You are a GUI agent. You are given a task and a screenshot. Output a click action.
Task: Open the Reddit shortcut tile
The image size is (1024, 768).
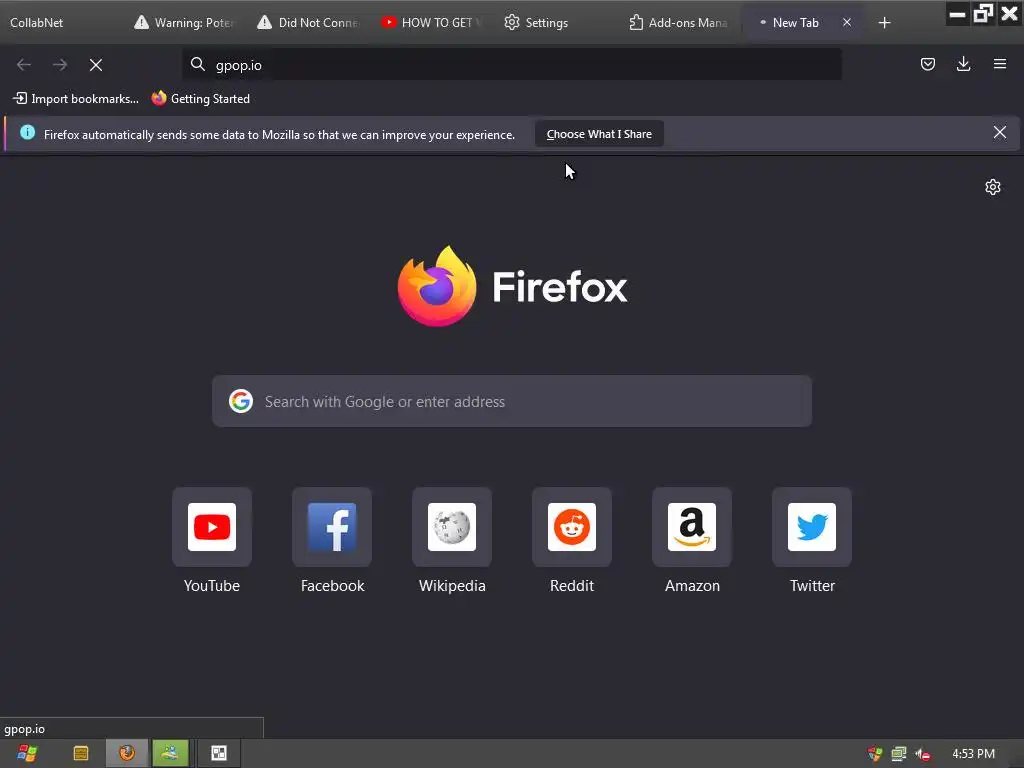coord(572,527)
